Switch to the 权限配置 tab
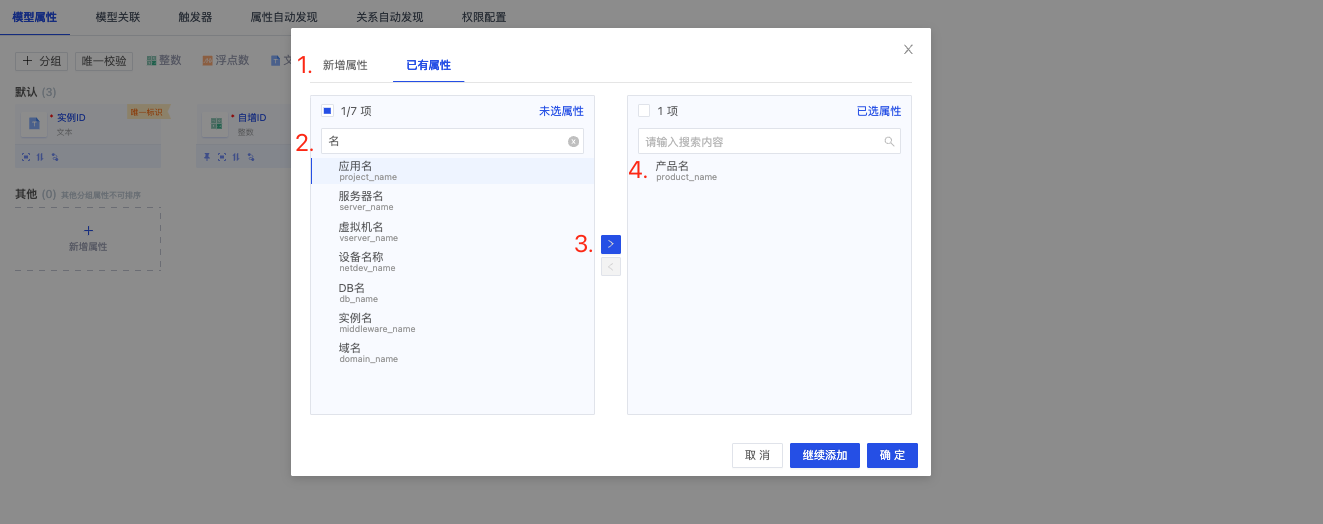This screenshot has height=524, width=1323. point(484,18)
